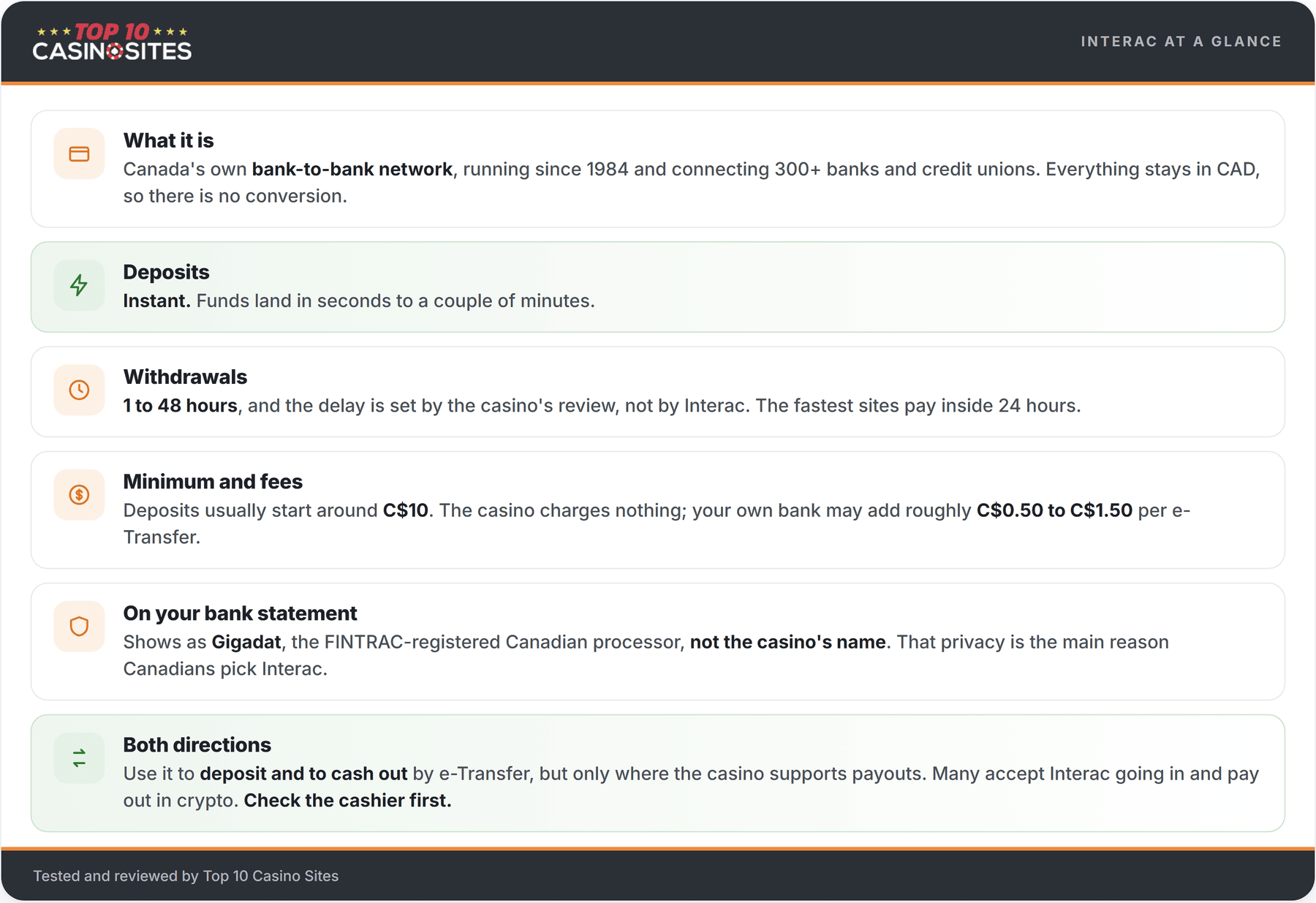Click the Top 10 Casino Sites logo

[x=112, y=42]
